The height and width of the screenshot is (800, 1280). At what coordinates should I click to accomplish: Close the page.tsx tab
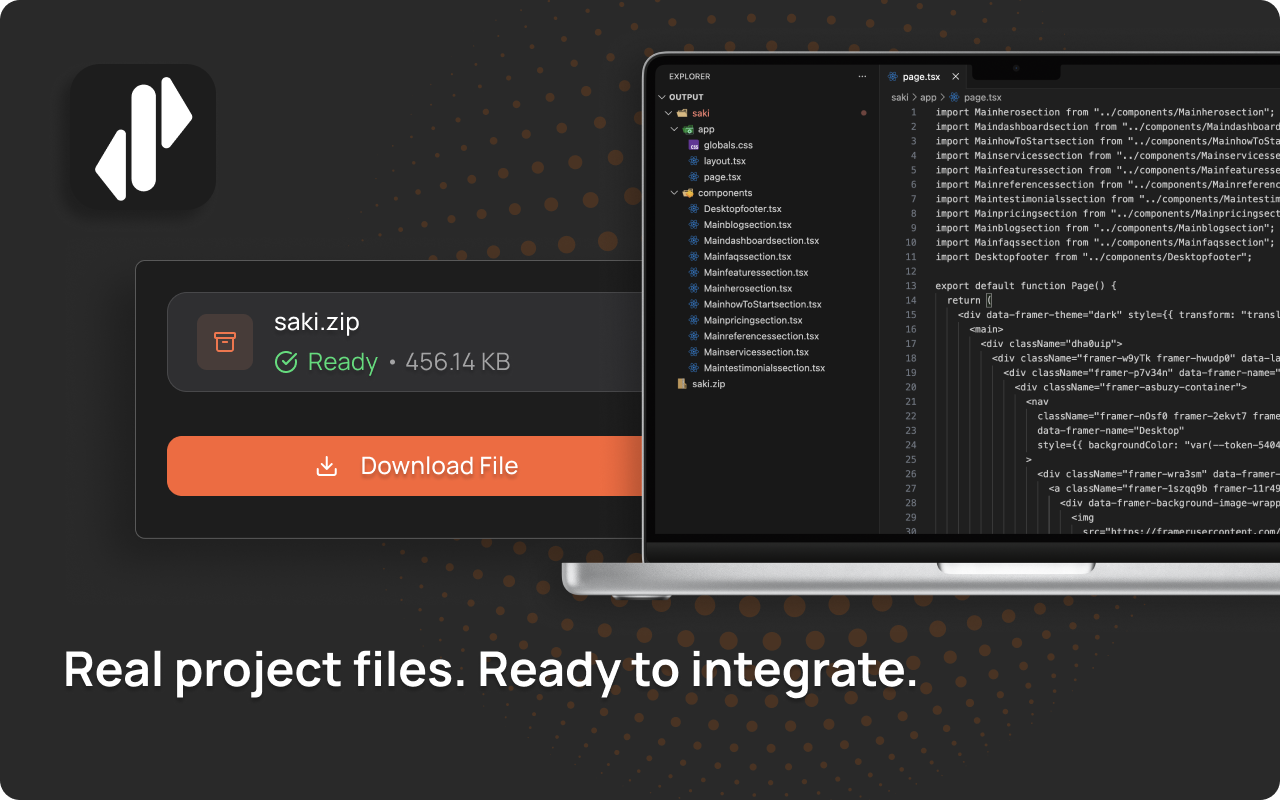(x=955, y=77)
